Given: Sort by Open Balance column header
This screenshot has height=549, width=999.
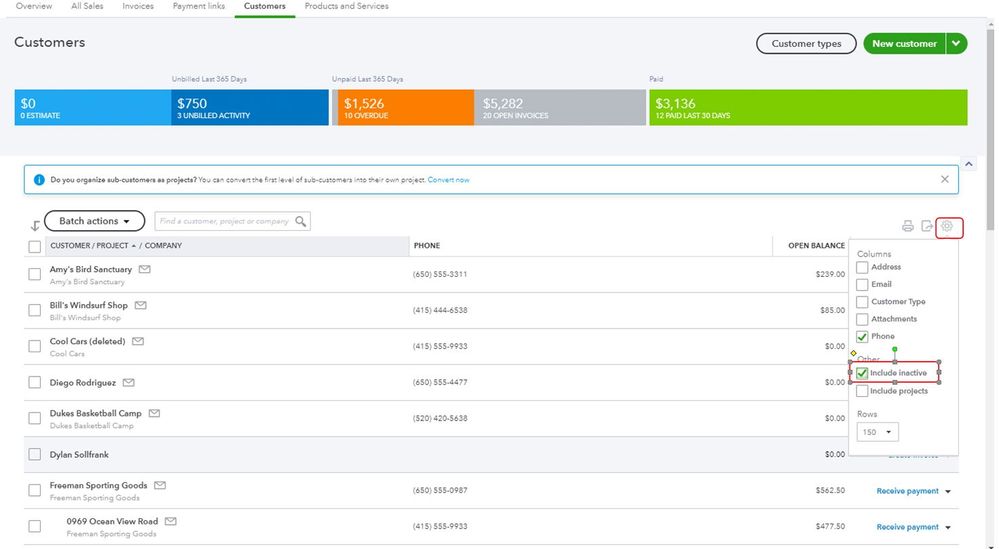Looking at the screenshot, I should click(816, 246).
